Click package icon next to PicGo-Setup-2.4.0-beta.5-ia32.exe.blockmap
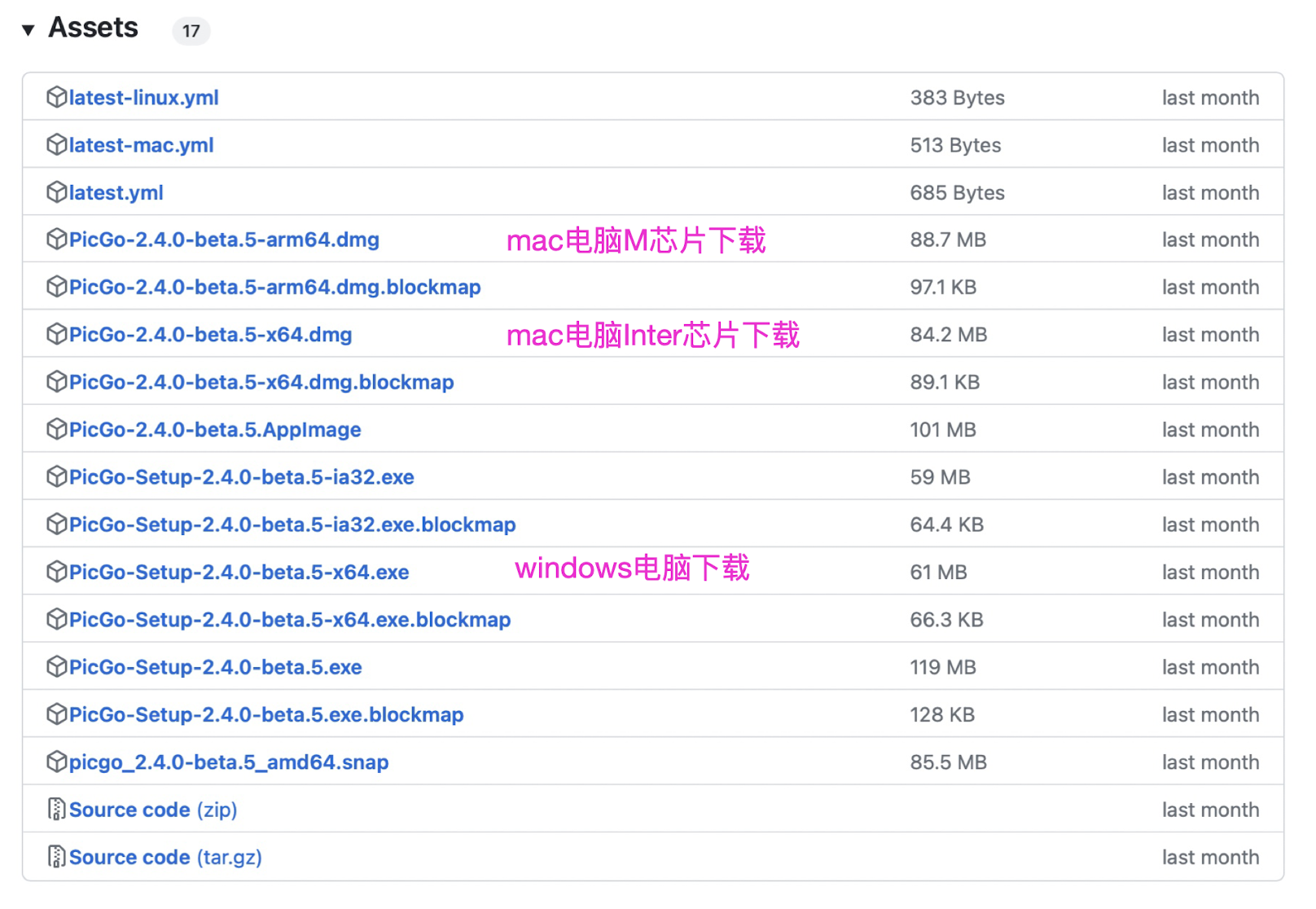The width and height of the screenshot is (1316, 909). pyautogui.click(x=56, y=525)
